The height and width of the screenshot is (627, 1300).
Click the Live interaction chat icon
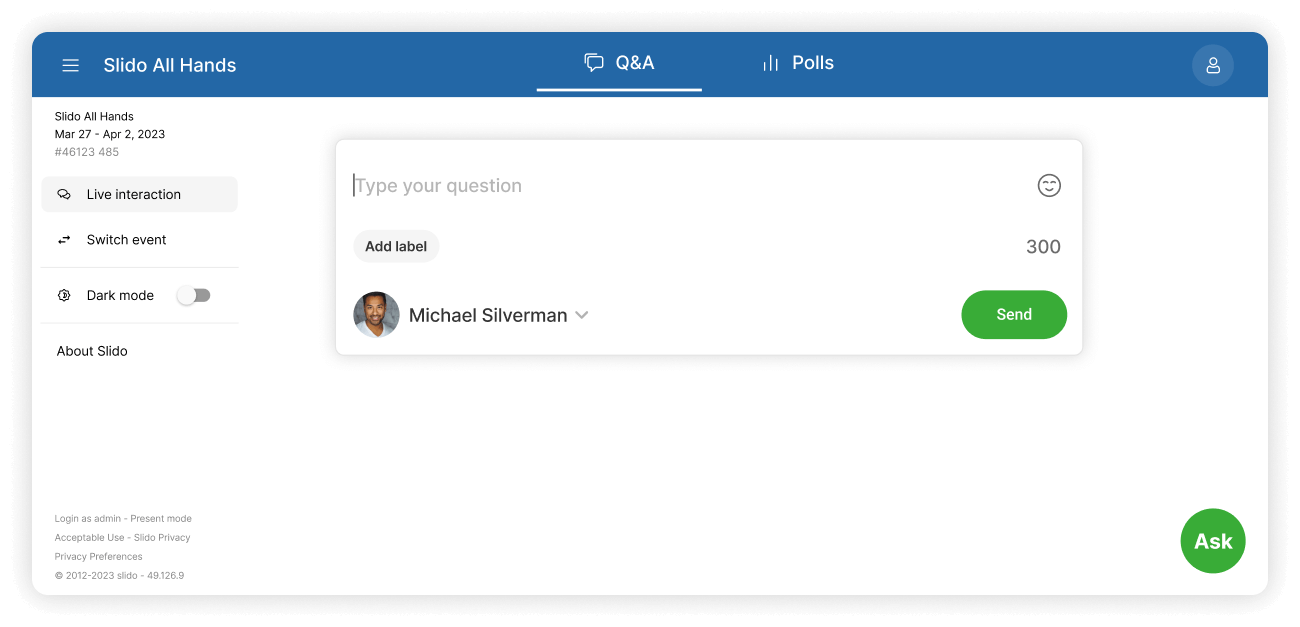64,195
